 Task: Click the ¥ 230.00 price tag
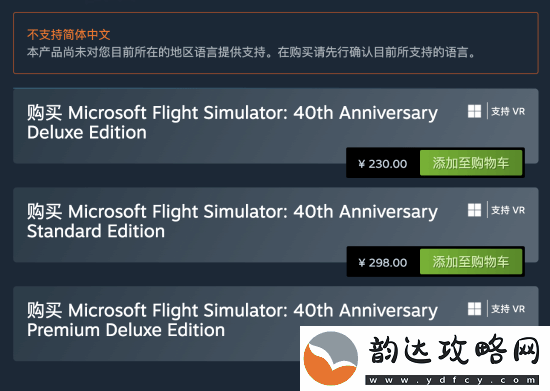383,164
